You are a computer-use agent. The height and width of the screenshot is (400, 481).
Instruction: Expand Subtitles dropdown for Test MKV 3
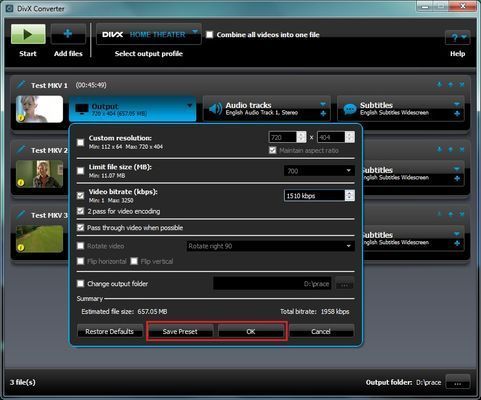click(x=457, y=234)
